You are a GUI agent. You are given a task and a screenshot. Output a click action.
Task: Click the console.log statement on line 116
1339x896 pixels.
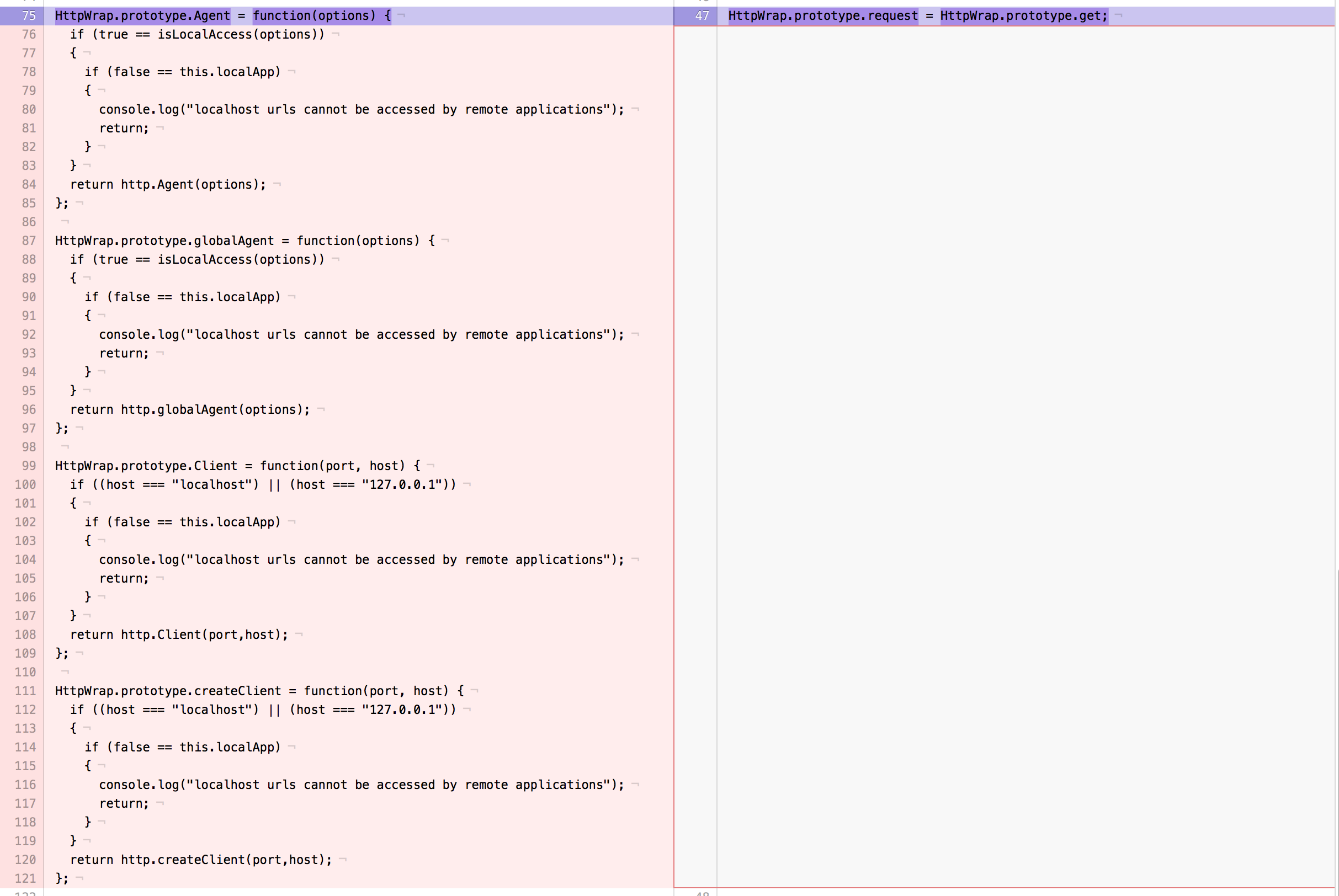361,785
